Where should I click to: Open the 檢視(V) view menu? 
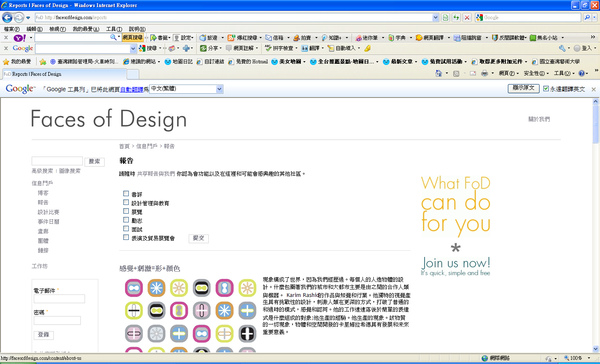[x=57, y=29]
